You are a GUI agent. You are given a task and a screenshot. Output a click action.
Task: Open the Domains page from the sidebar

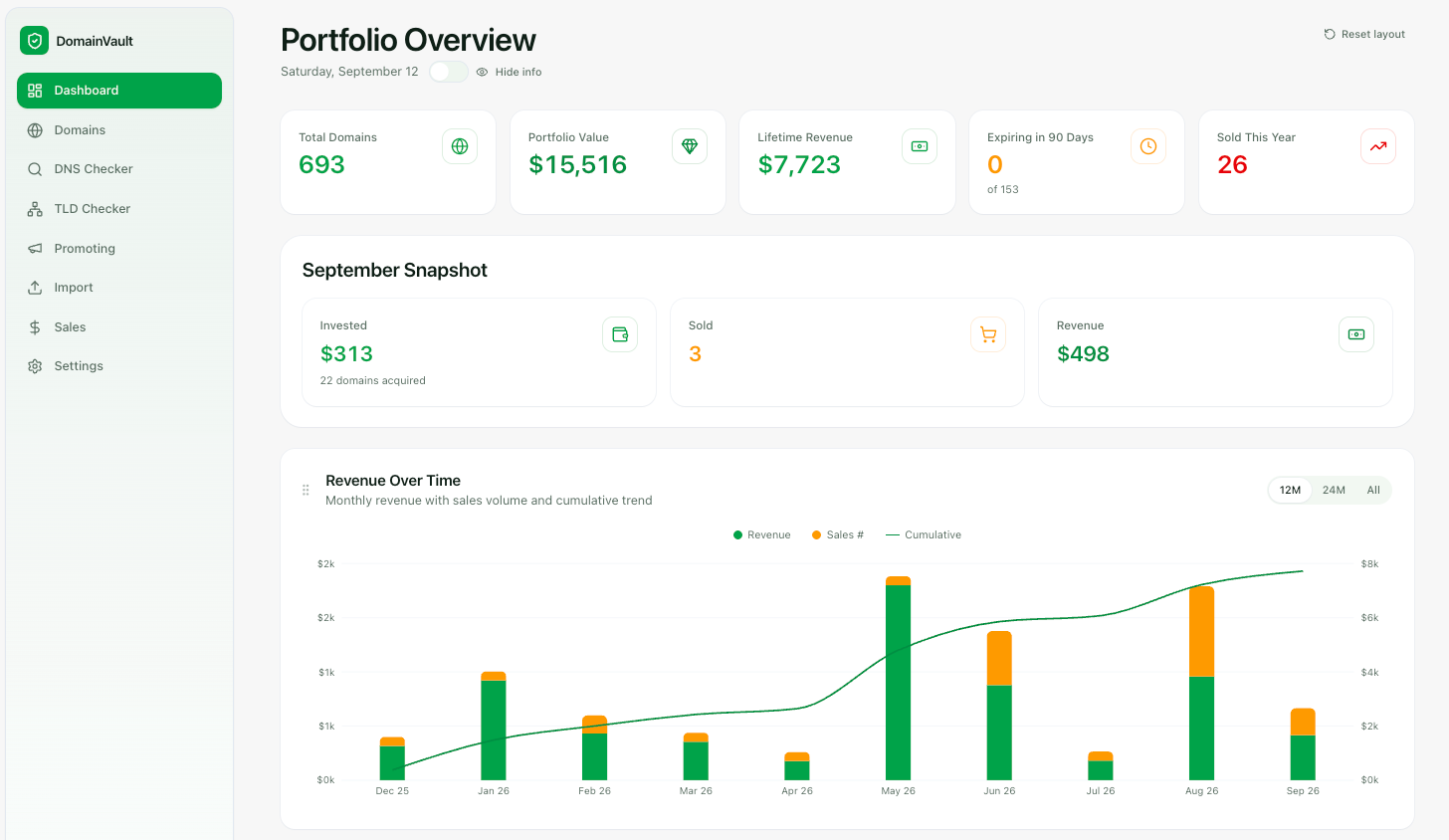pyautogui.click(x=119, y=130)
